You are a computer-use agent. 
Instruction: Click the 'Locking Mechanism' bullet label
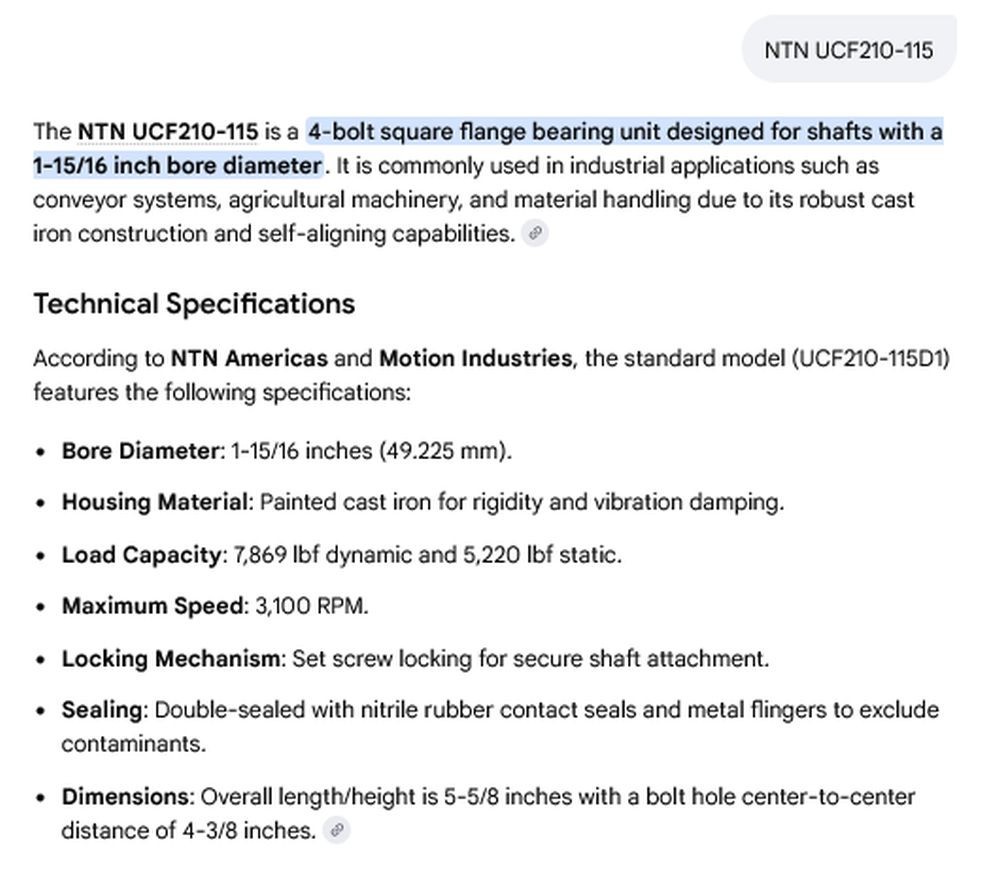[170, 658]
